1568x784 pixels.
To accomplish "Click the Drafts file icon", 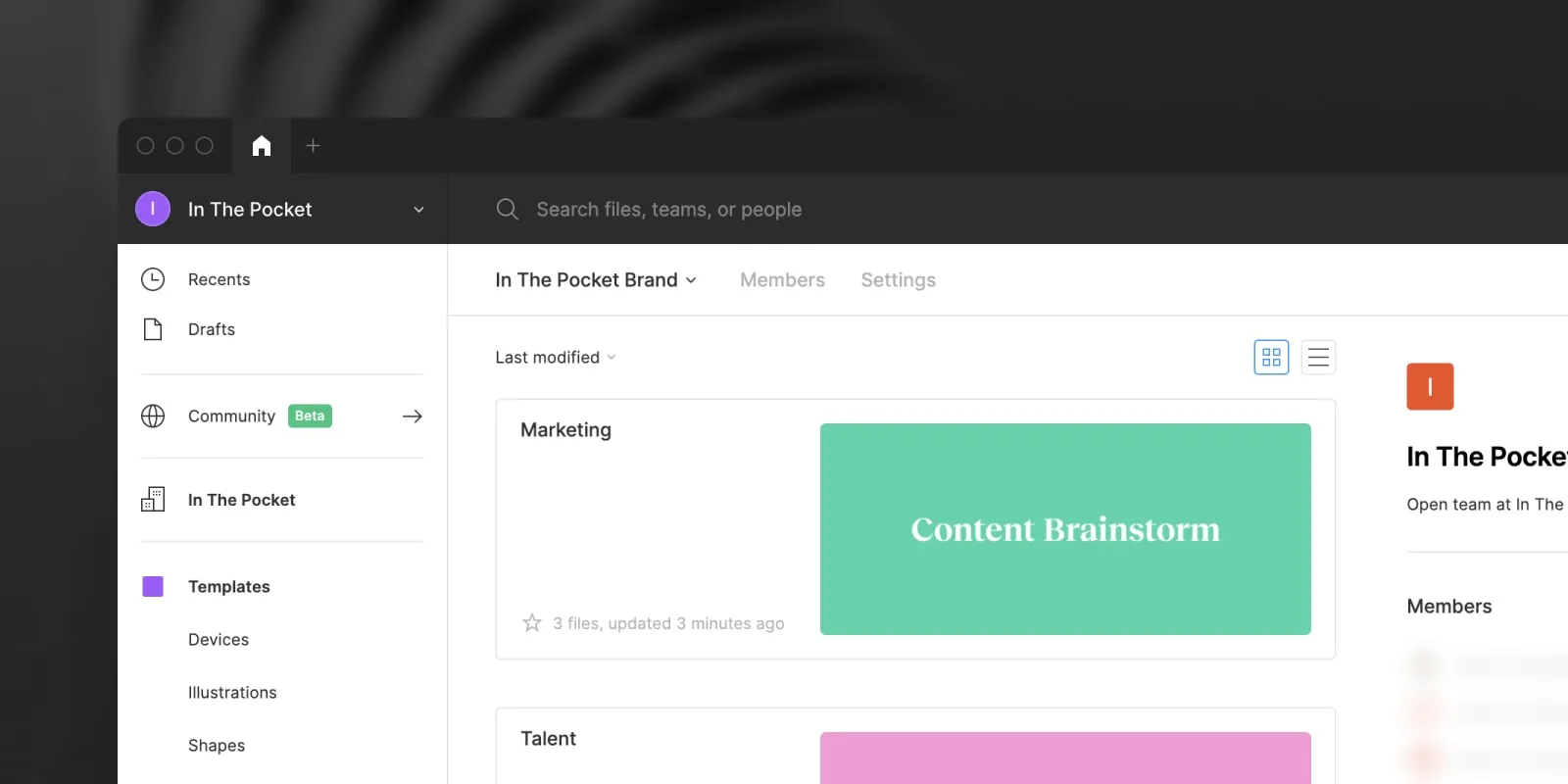I will pos(153,329).
